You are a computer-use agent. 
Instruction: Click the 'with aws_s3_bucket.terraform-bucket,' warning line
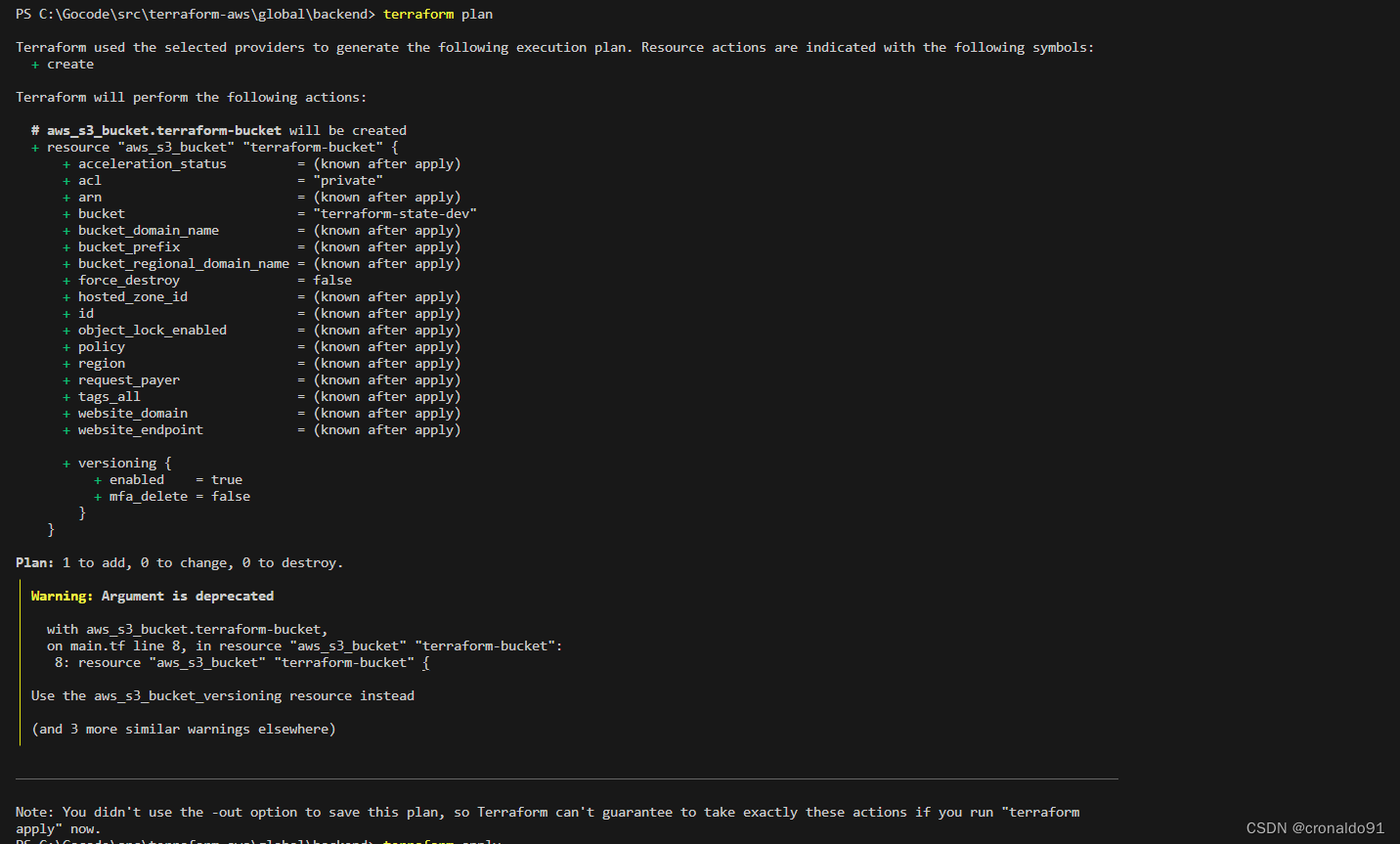coord(188,630)
